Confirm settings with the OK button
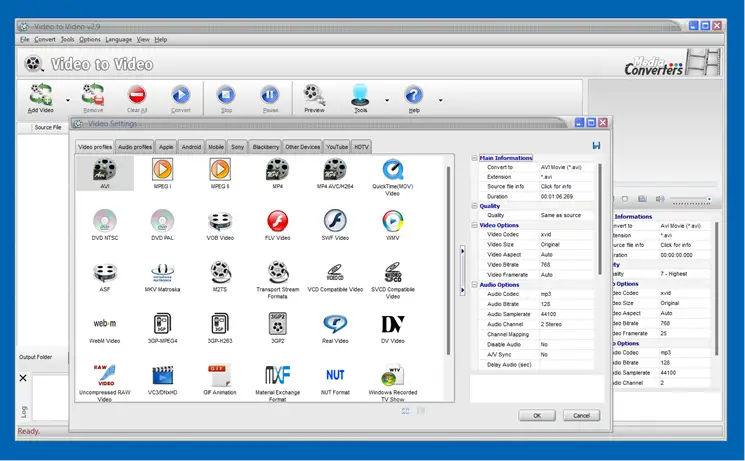Image resolution: width=745 pixels, height=461 pixels. [537, 415]
